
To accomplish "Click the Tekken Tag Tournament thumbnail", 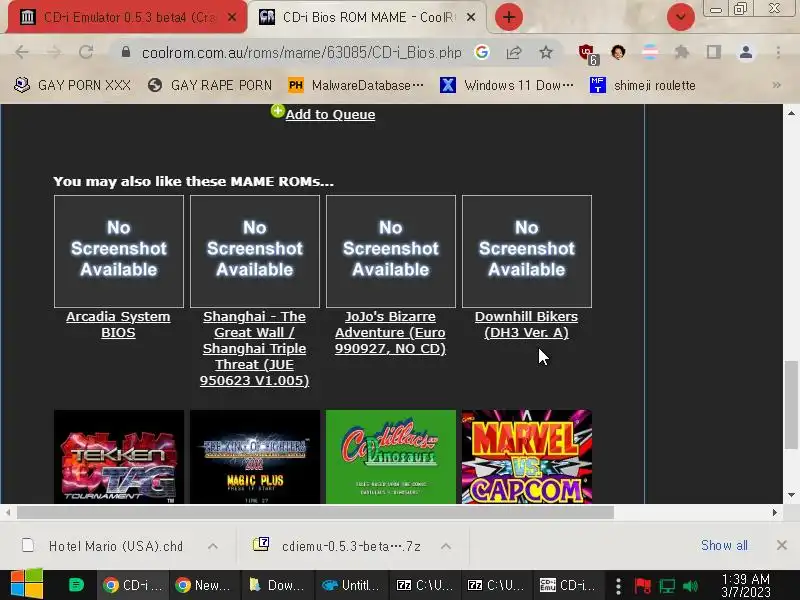I will click(119, 457).
